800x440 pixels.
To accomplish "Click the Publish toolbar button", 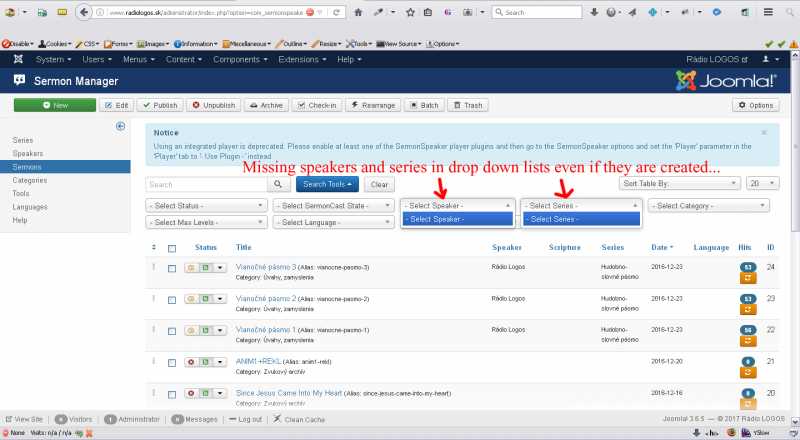I will pos(160,105).
